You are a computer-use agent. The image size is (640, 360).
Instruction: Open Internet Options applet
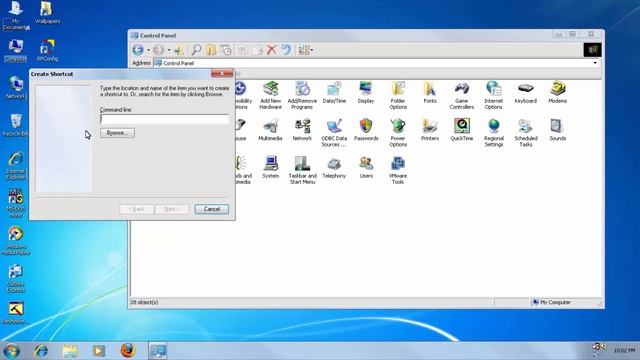(493, 95)
